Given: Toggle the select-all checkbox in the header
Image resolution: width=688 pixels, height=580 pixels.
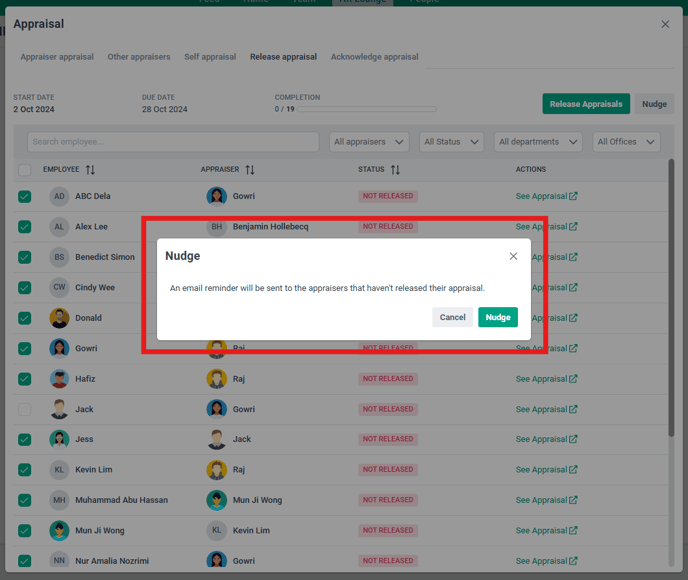Looking at the screenshot, I should (x=25, y=170).
